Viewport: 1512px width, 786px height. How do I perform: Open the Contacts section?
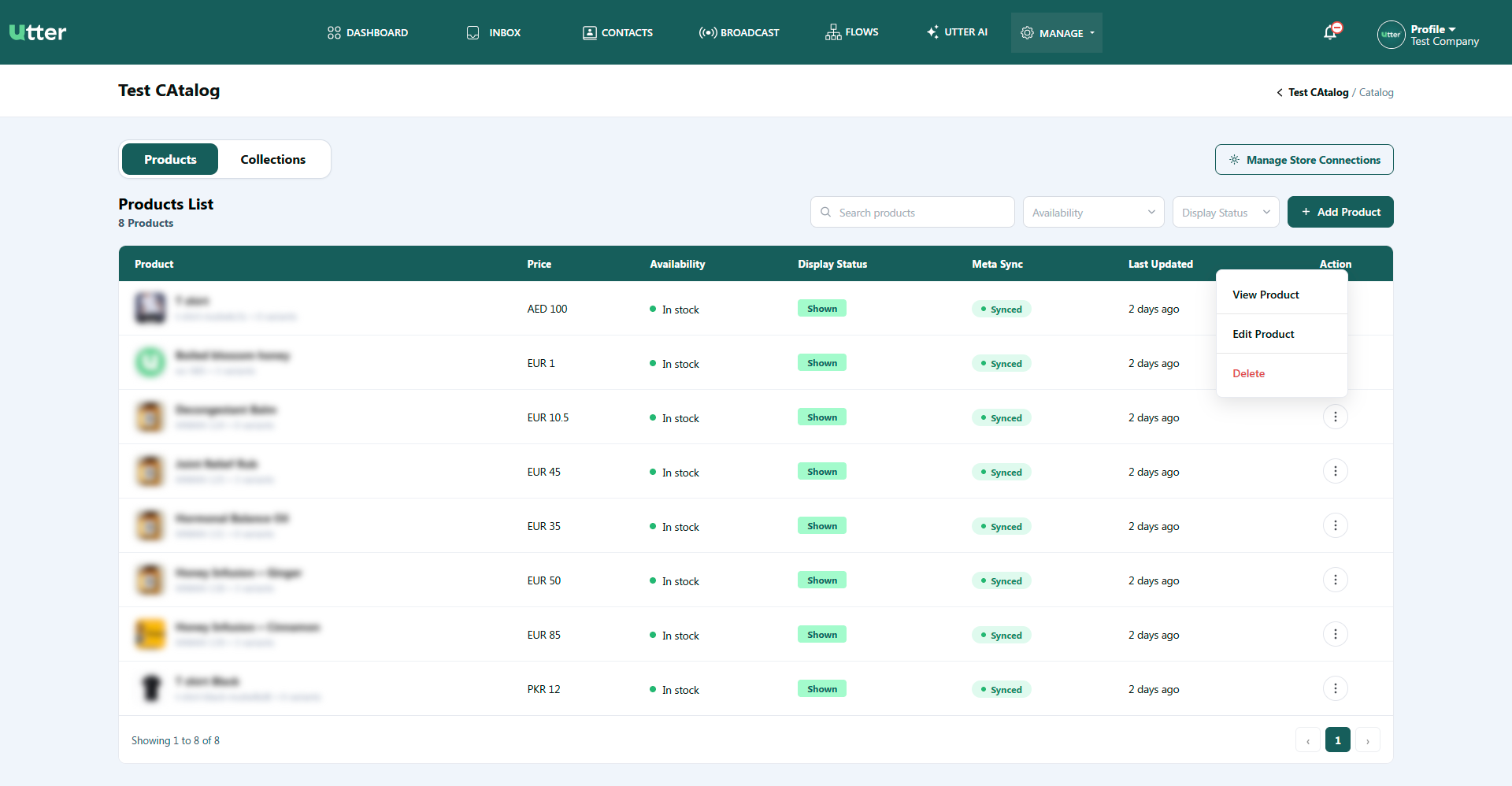coord(617,32)
